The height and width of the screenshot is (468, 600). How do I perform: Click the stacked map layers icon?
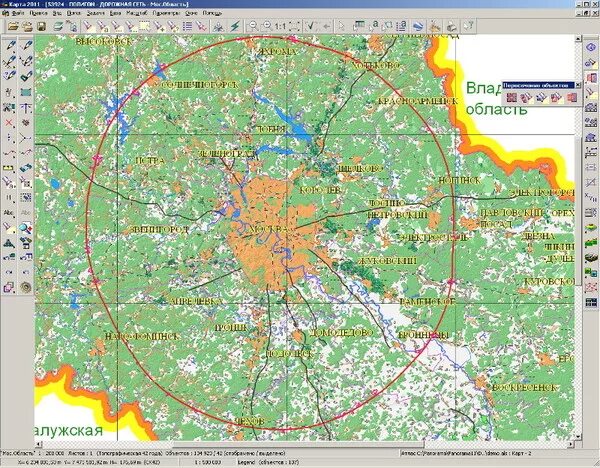coord(58,26)
